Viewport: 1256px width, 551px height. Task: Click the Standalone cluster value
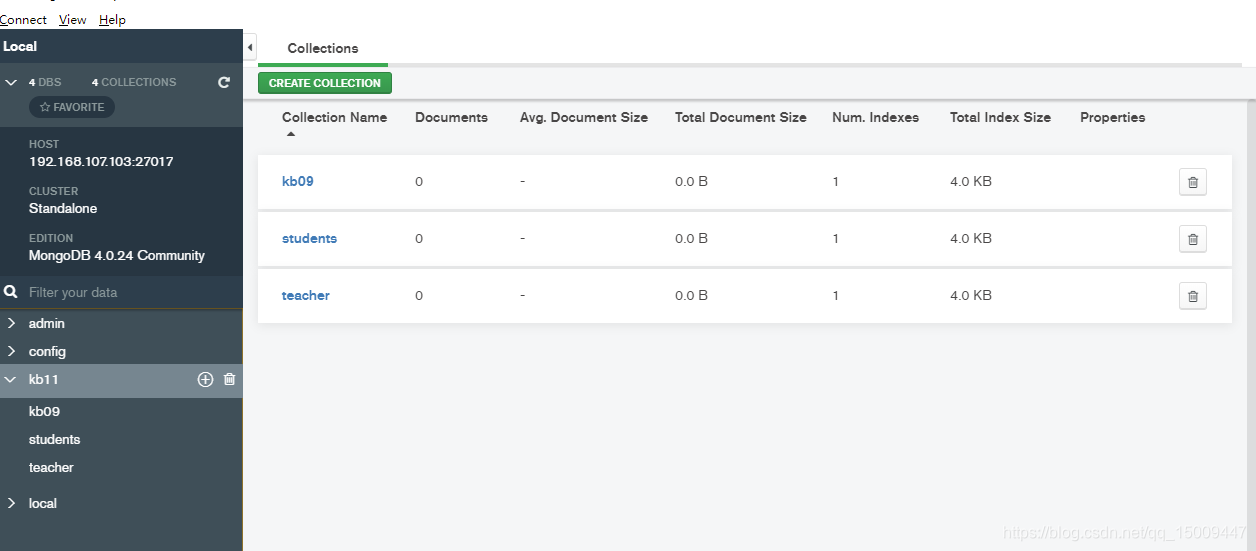tap(63, 208)
